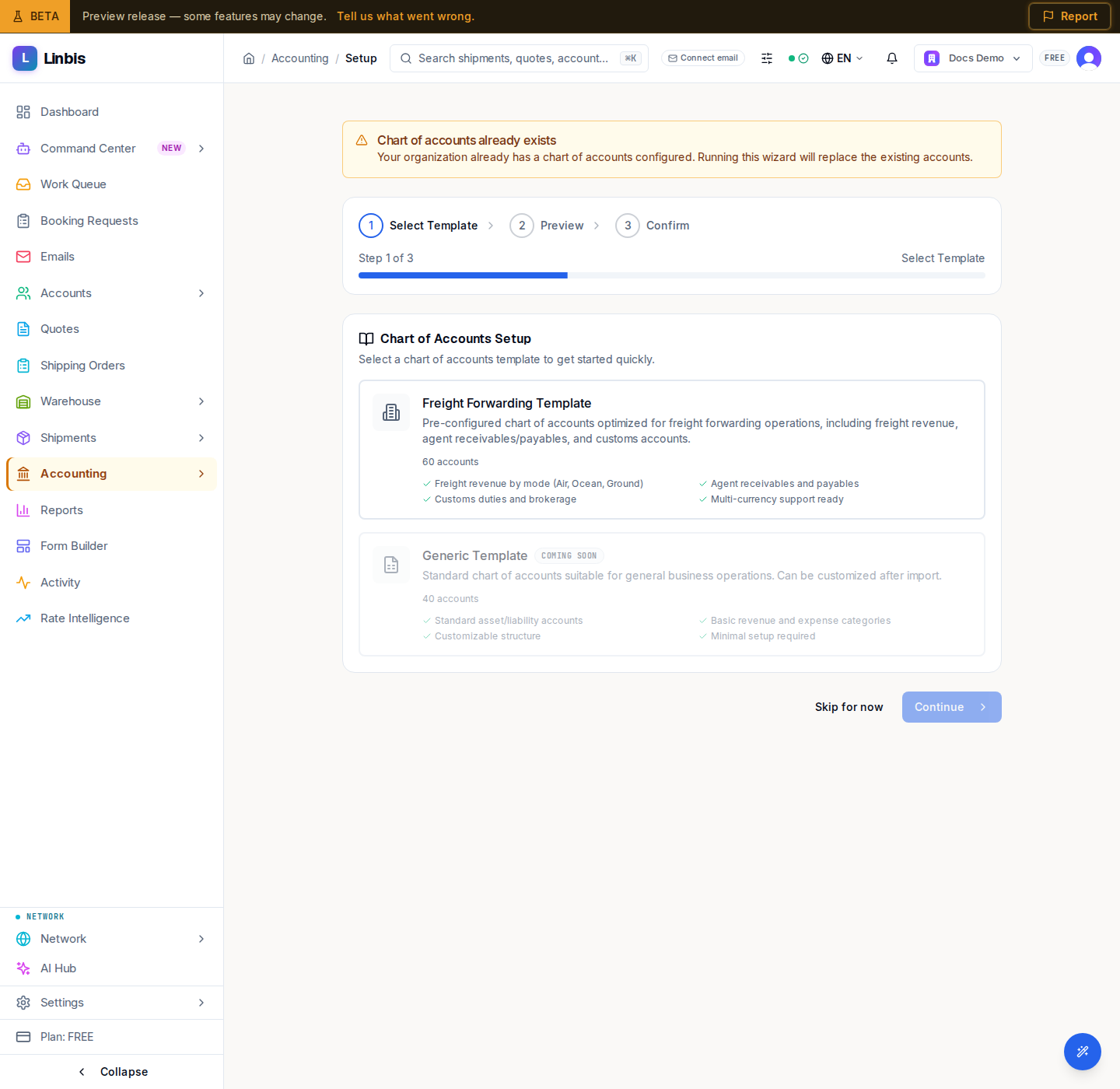Select the Freight Forwarding Template card
The width and height of the screenshot is (1120, 1089).
tap(672, 450)
